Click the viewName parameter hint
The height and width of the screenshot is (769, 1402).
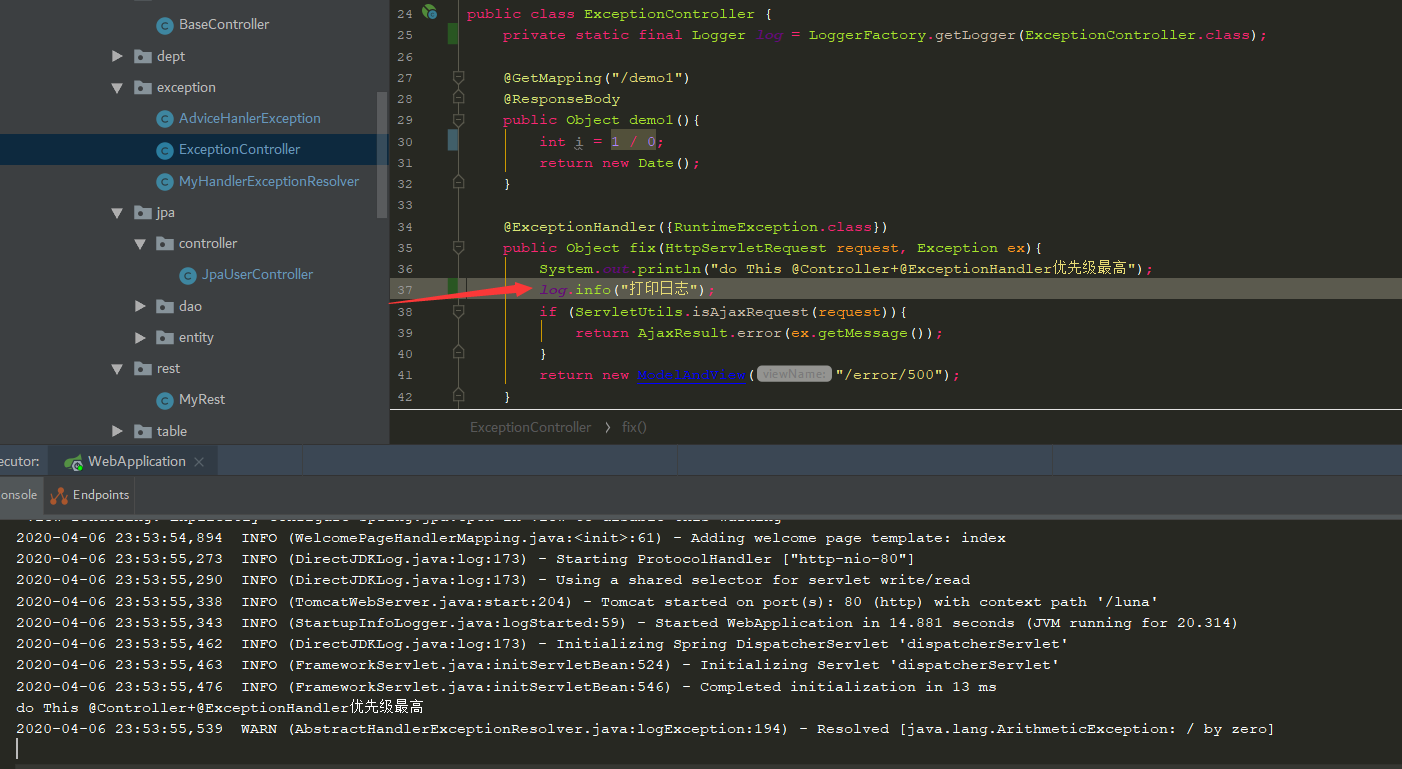[794, 375]
